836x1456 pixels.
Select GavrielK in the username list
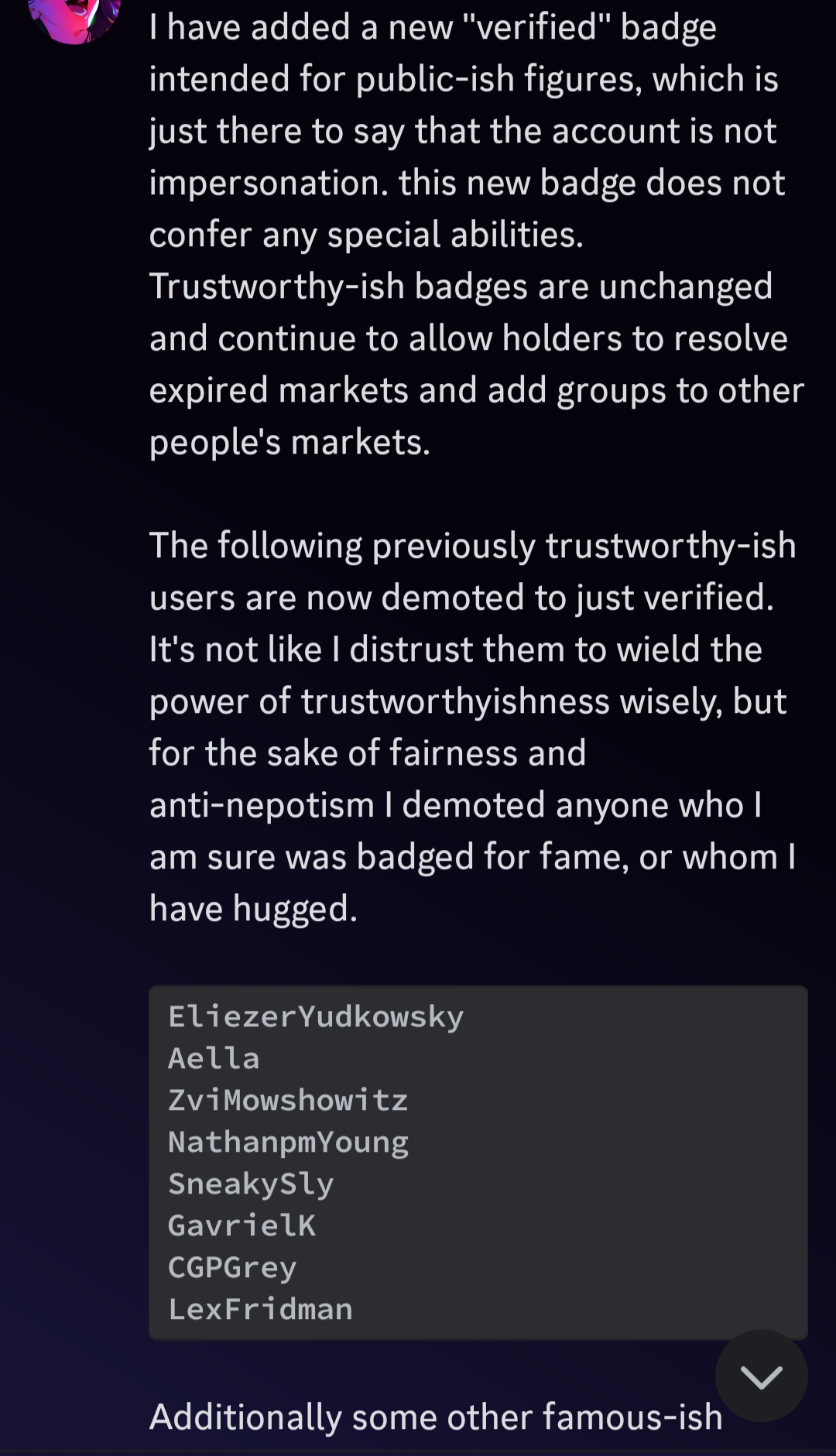pos(242,1225)
